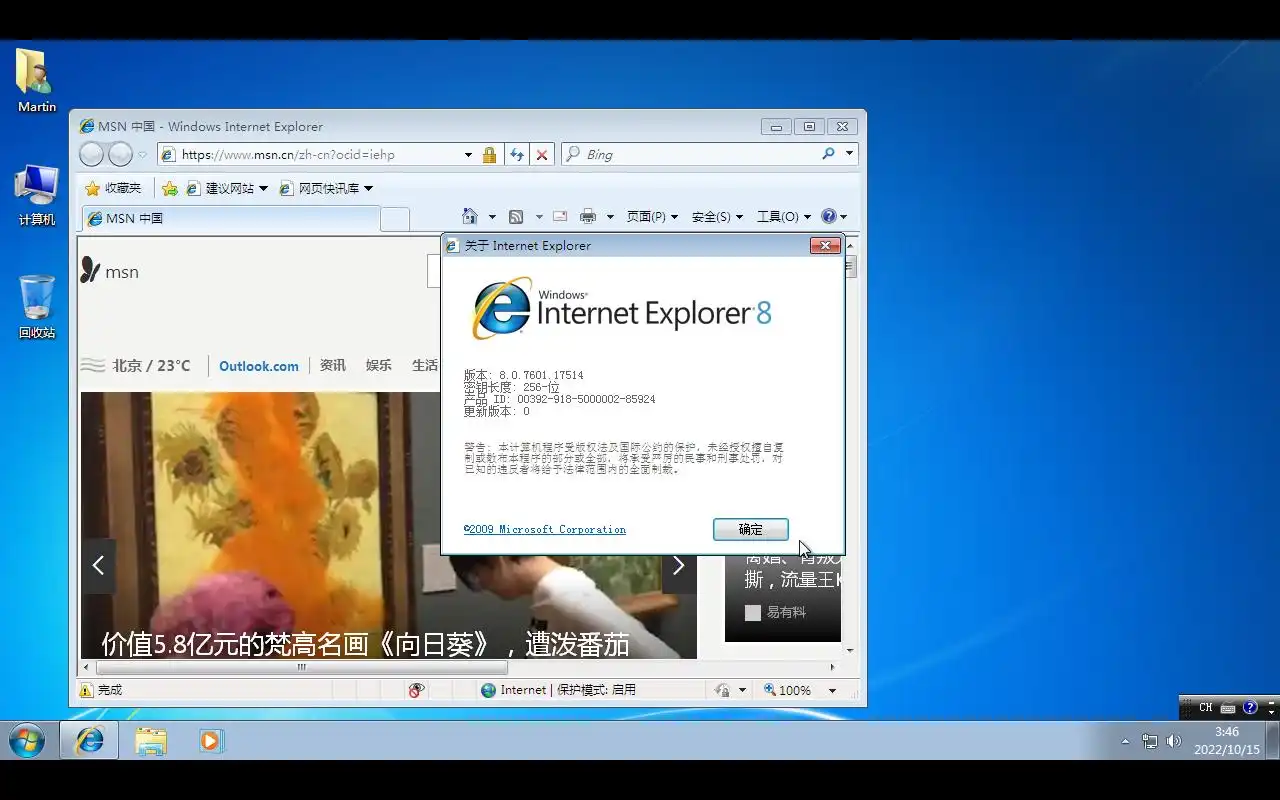Open the 资讯 navigation link

333,365
